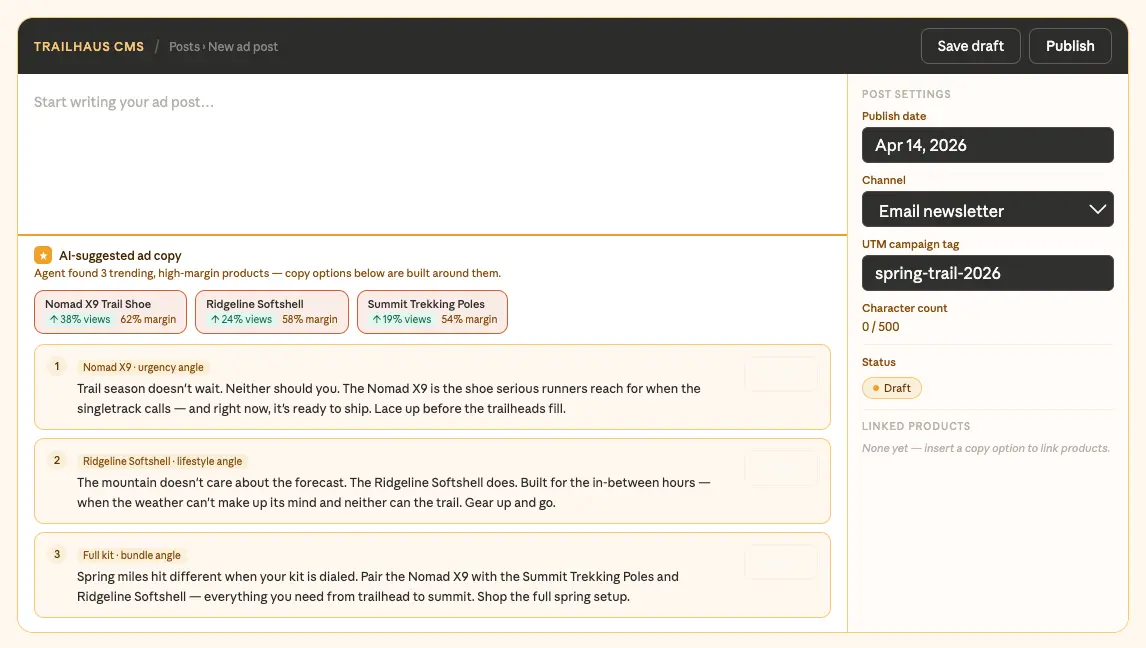This screenshot has width=1146, height=648.
Task: Click the '58% margin' stat on Ridgeline Softshell
Action: coord(310,319)
